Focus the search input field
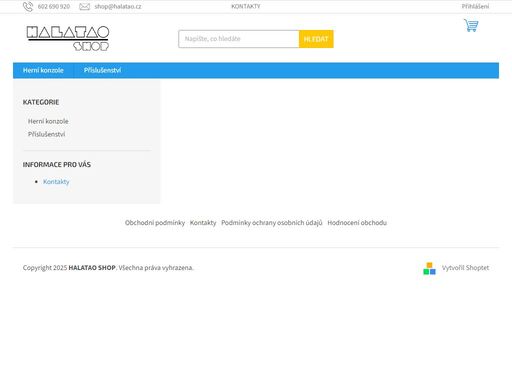 239,39
